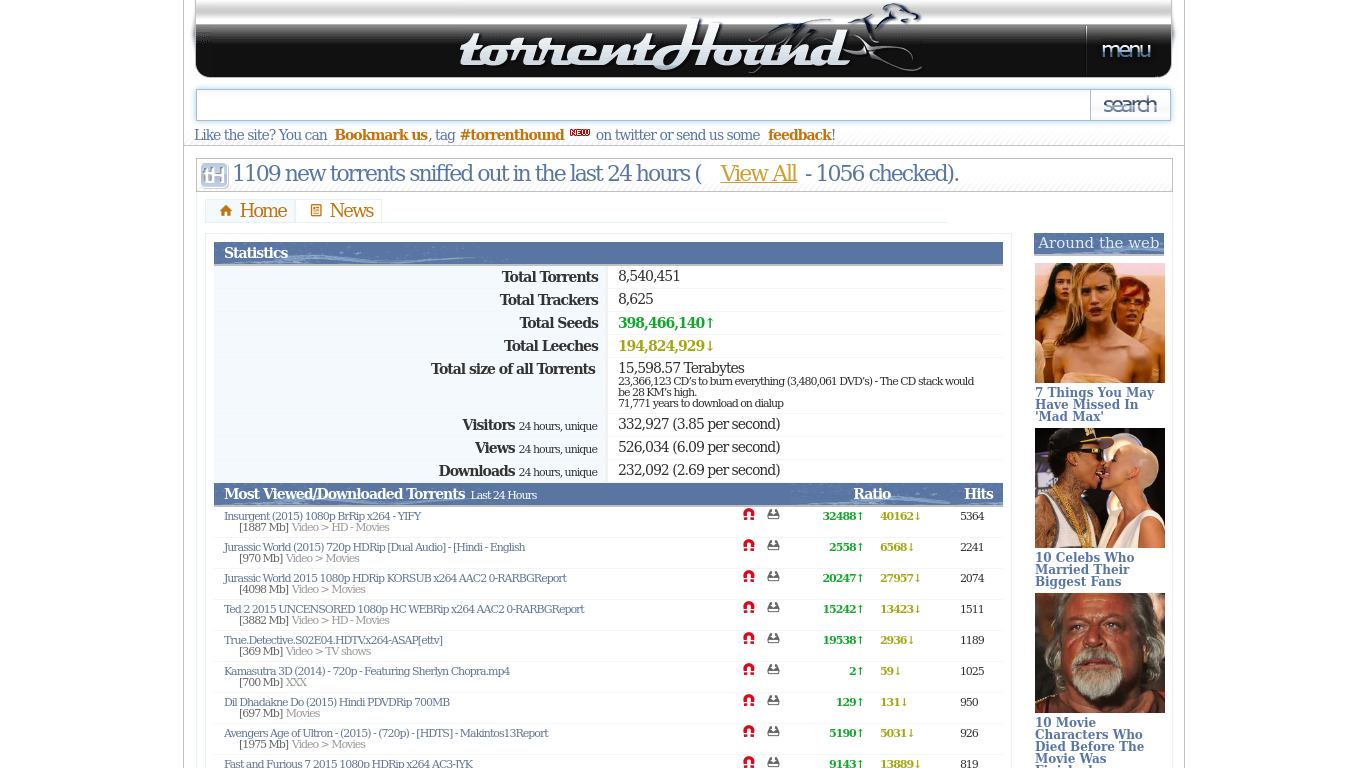
Task: Open the celebs kissing thumbnail image
Action: coord(1099,488)
